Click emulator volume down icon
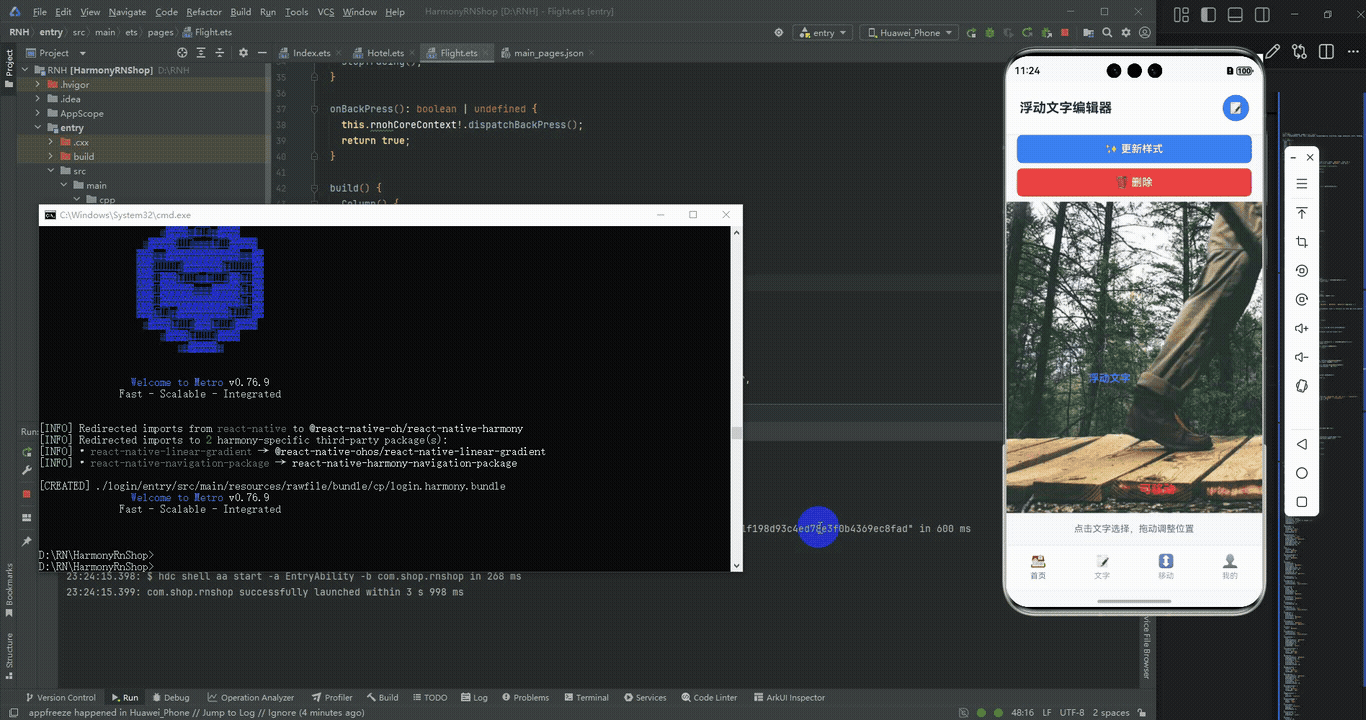 1301,357
